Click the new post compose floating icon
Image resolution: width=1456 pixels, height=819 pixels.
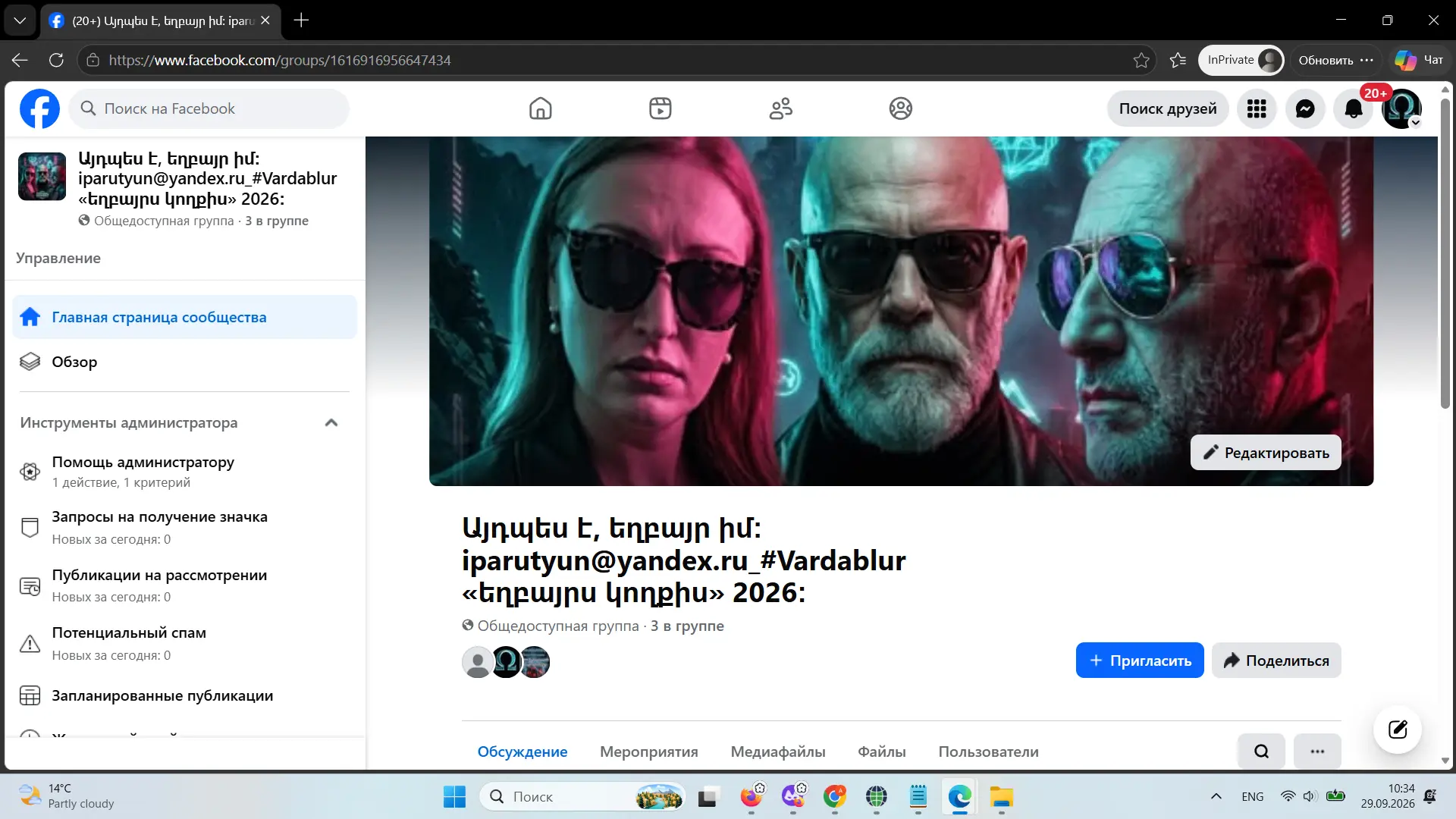point(1397,730)
